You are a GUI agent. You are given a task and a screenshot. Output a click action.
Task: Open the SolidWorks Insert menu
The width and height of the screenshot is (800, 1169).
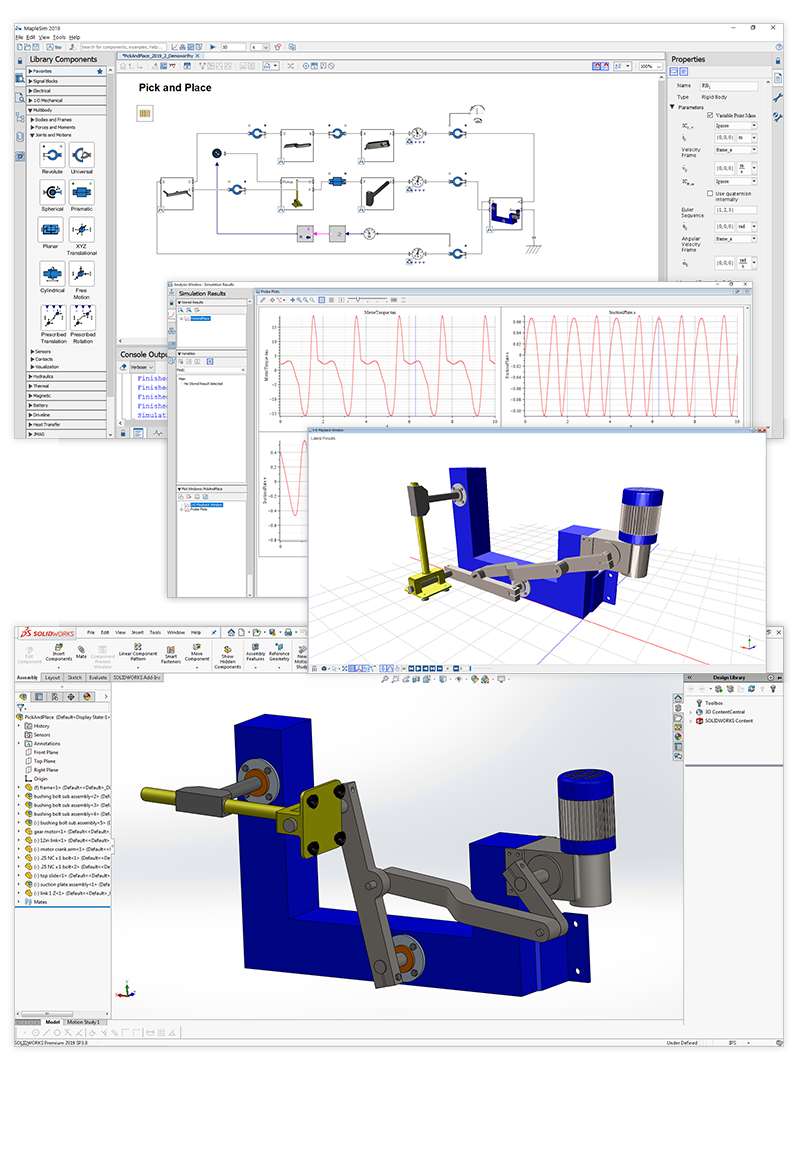[x=138, y=632]
